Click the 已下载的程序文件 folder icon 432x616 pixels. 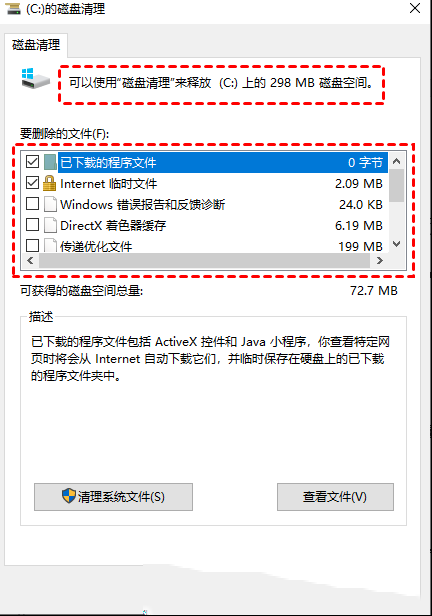pyautogui.click(x=50, y=162)
